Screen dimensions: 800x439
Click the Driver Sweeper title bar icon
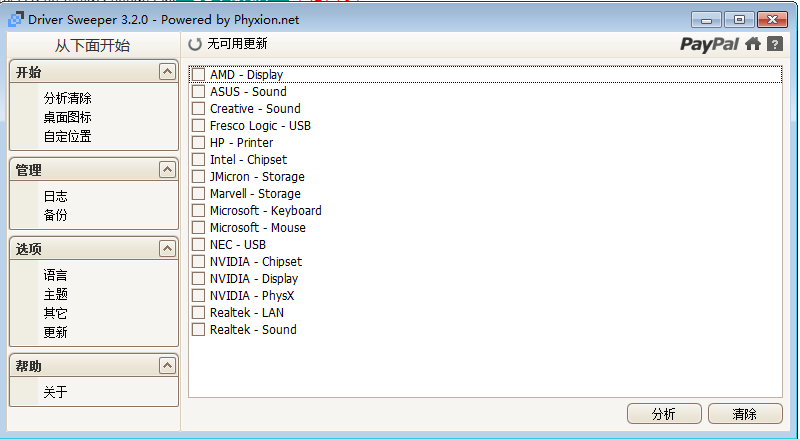[x=14, y=19]
